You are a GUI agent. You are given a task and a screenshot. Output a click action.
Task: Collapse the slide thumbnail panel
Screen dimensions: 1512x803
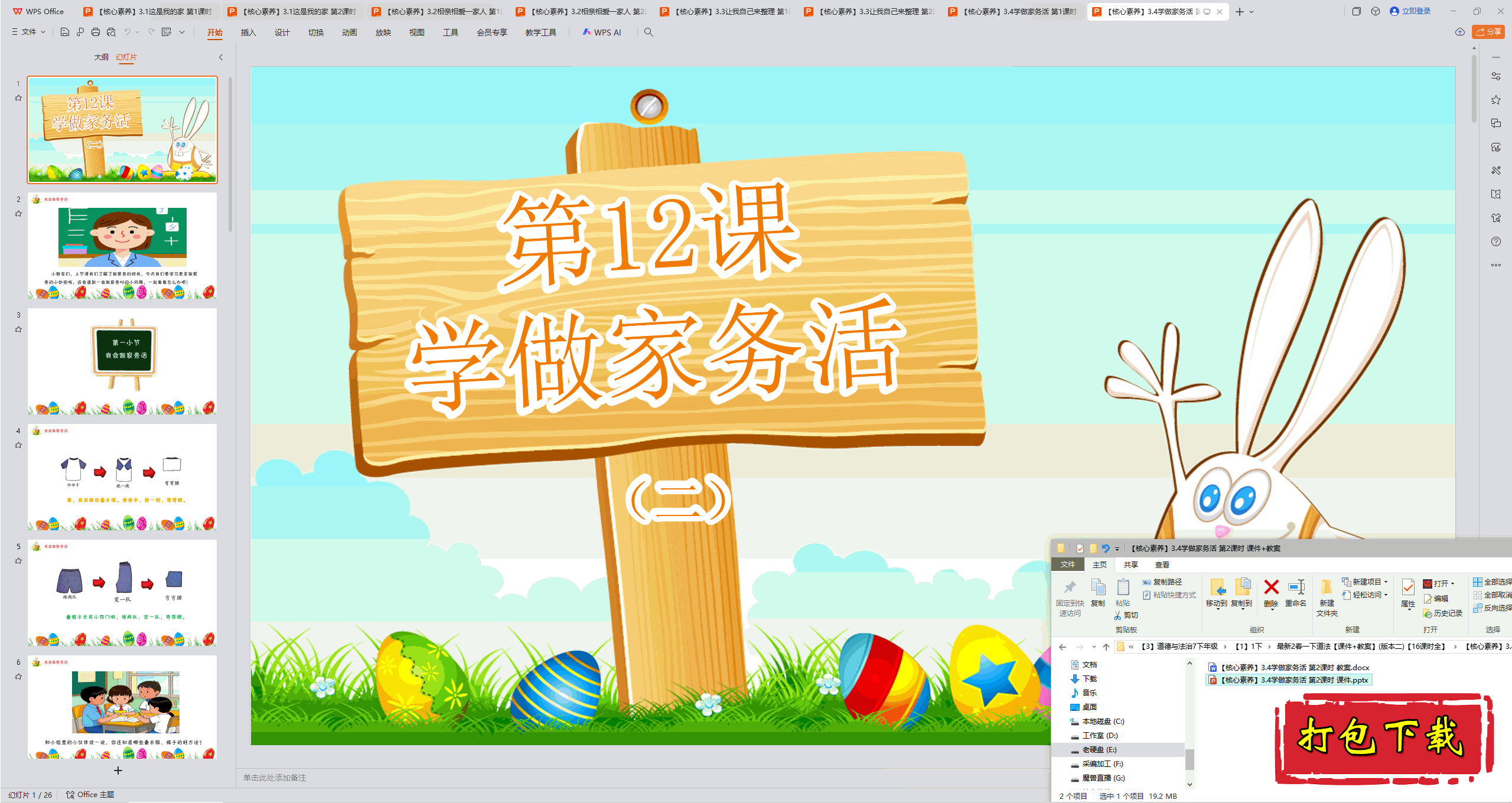(221, 57)
